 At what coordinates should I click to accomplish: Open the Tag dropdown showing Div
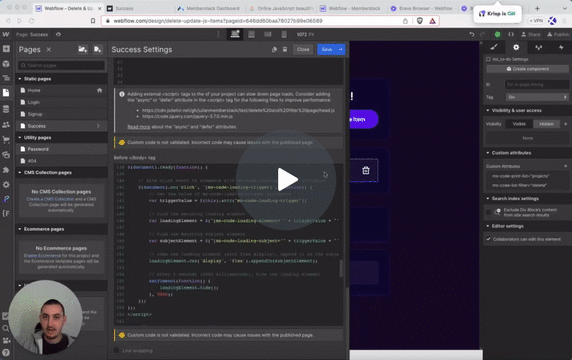tap(537, 97)
